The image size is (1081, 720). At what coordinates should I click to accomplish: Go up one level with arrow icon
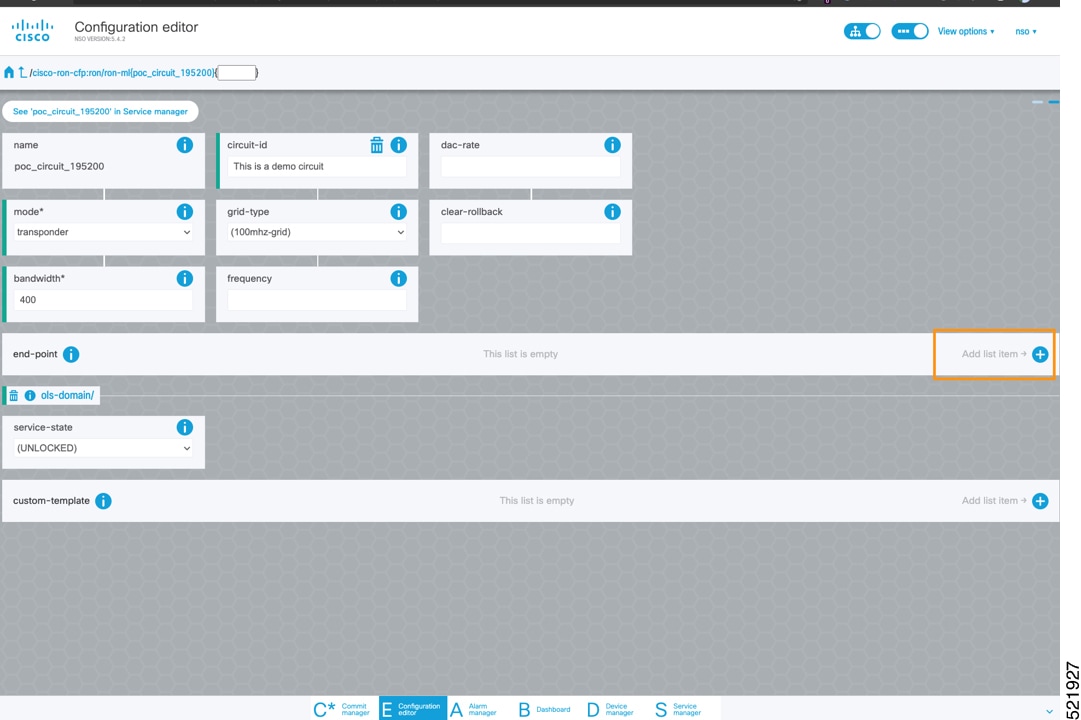[22, 72]
